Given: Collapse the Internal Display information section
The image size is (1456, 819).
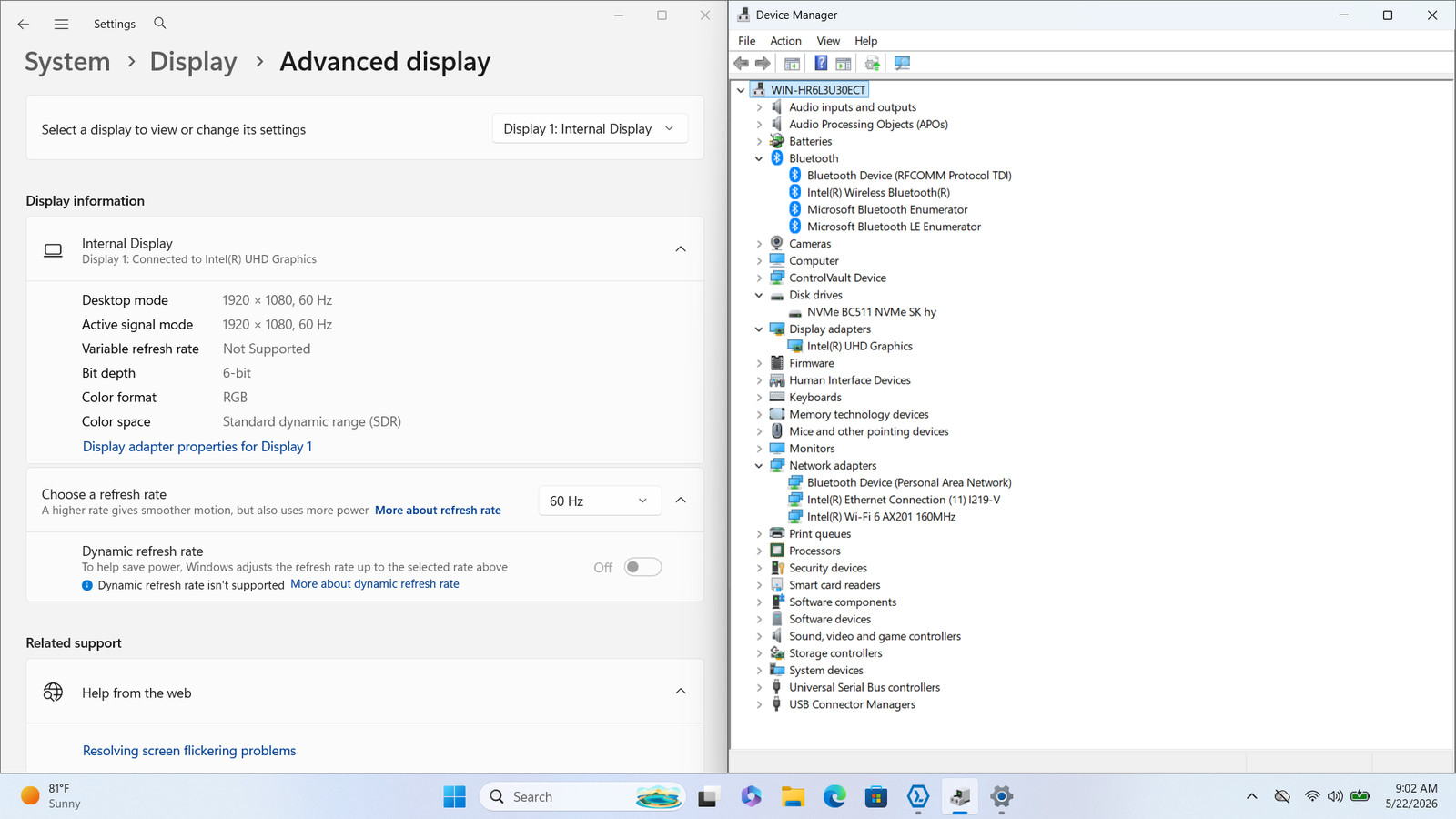Looking at the screenshot, I should click(x=681, y=249).
